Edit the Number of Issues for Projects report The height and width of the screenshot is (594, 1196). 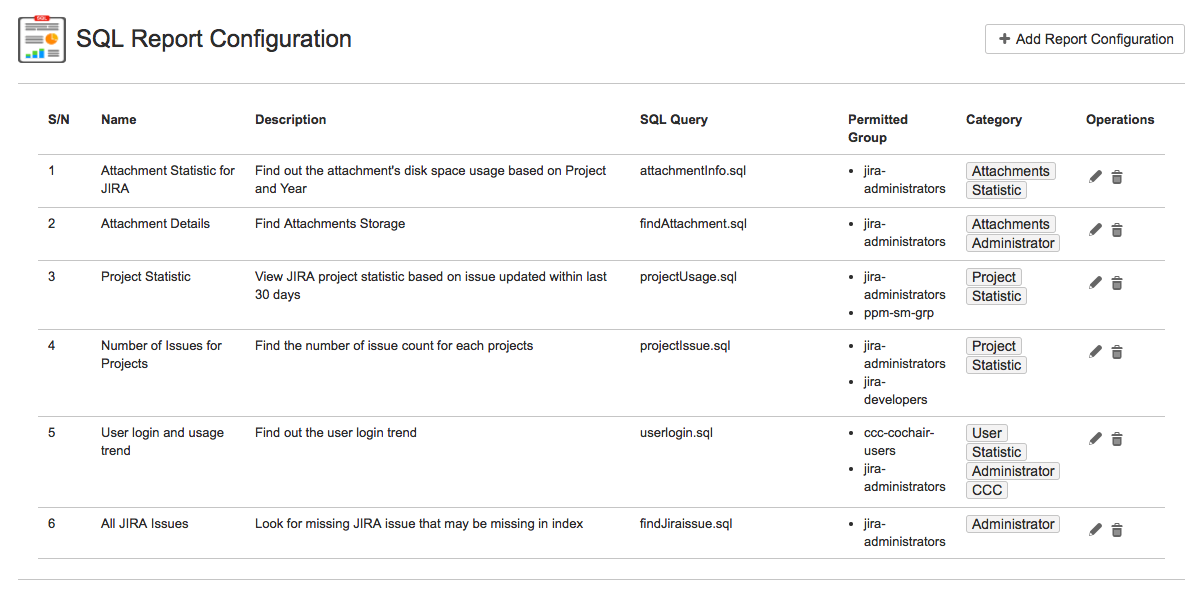(x=1095, y=352)
